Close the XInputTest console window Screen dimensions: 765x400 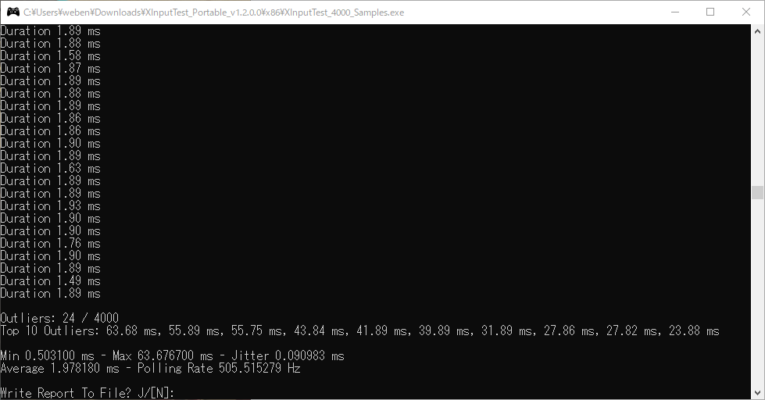(746, 12)
